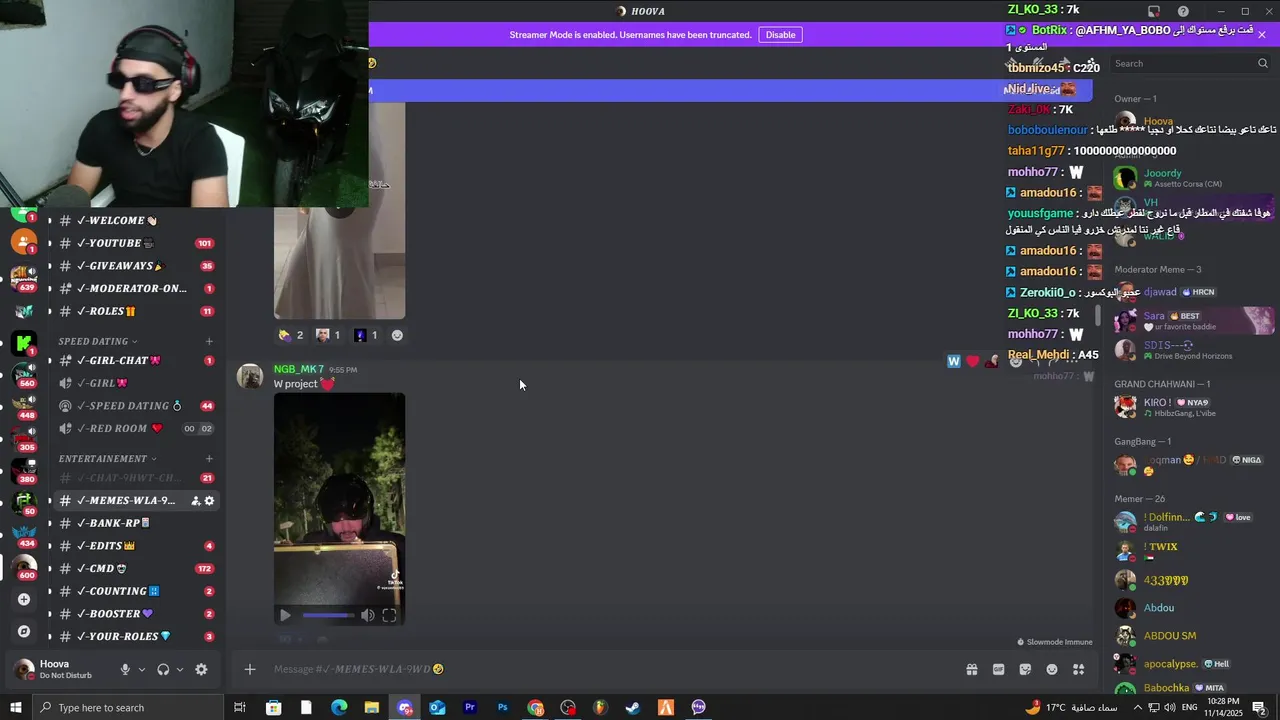The height and width of the screenshot is (720, 1280).
Task: Open the emoji picker
Action: click(x=1052, y=669)
